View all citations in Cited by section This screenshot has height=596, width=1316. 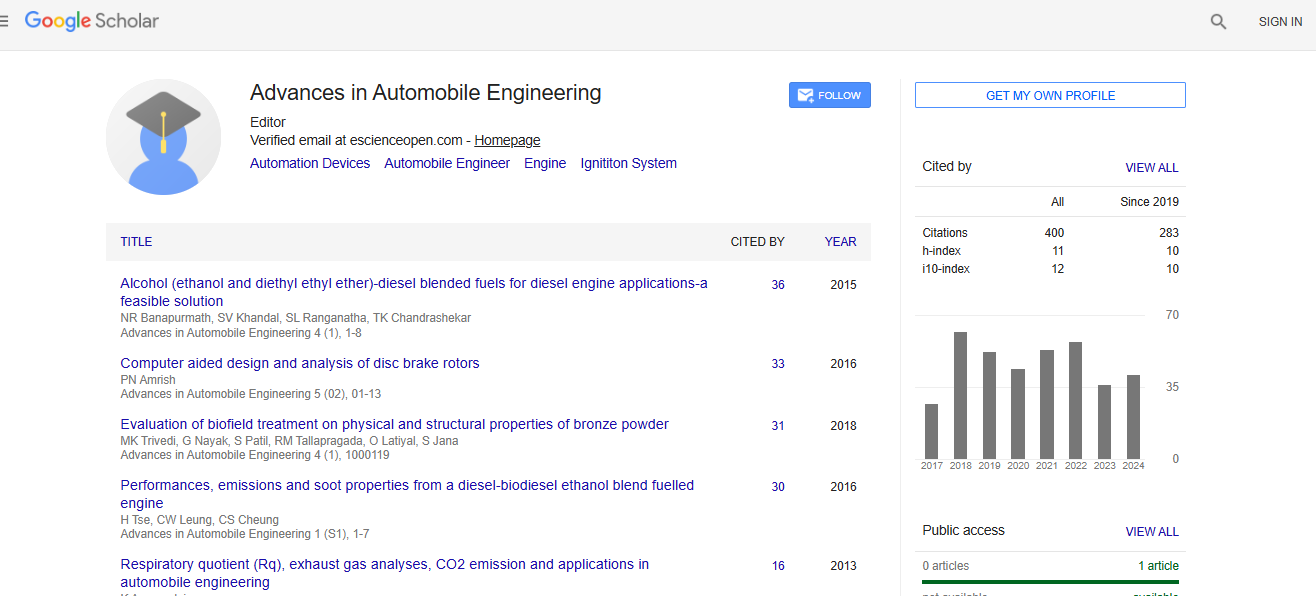[x=1151, y=168]
